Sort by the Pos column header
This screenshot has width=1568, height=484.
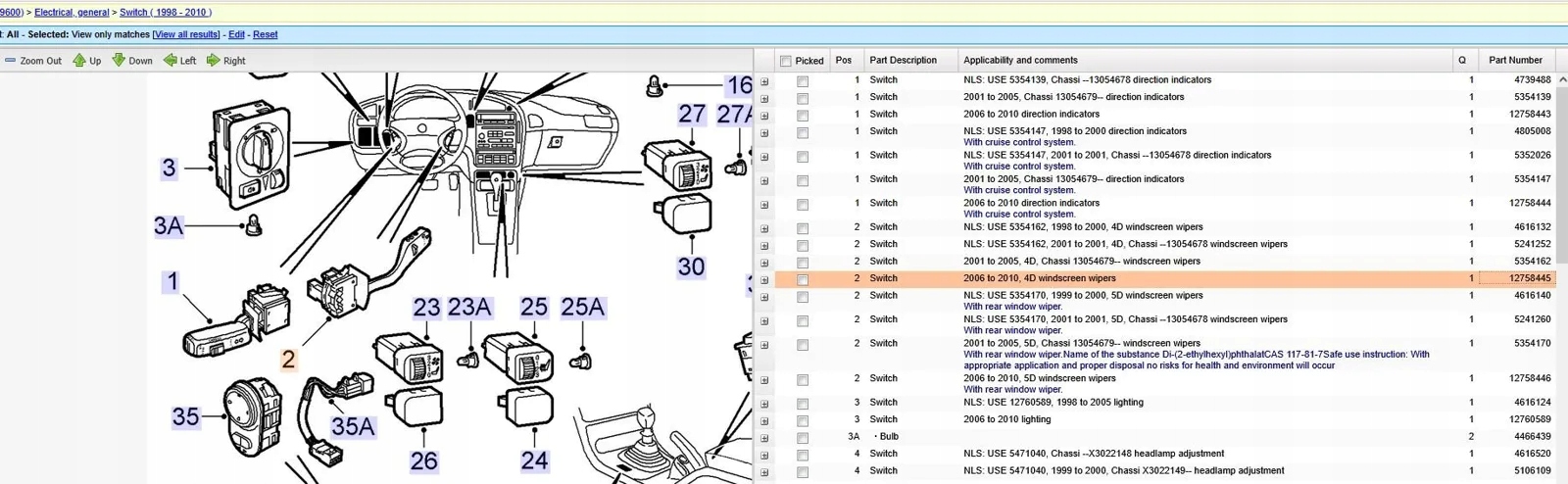(x=844, y=60)
